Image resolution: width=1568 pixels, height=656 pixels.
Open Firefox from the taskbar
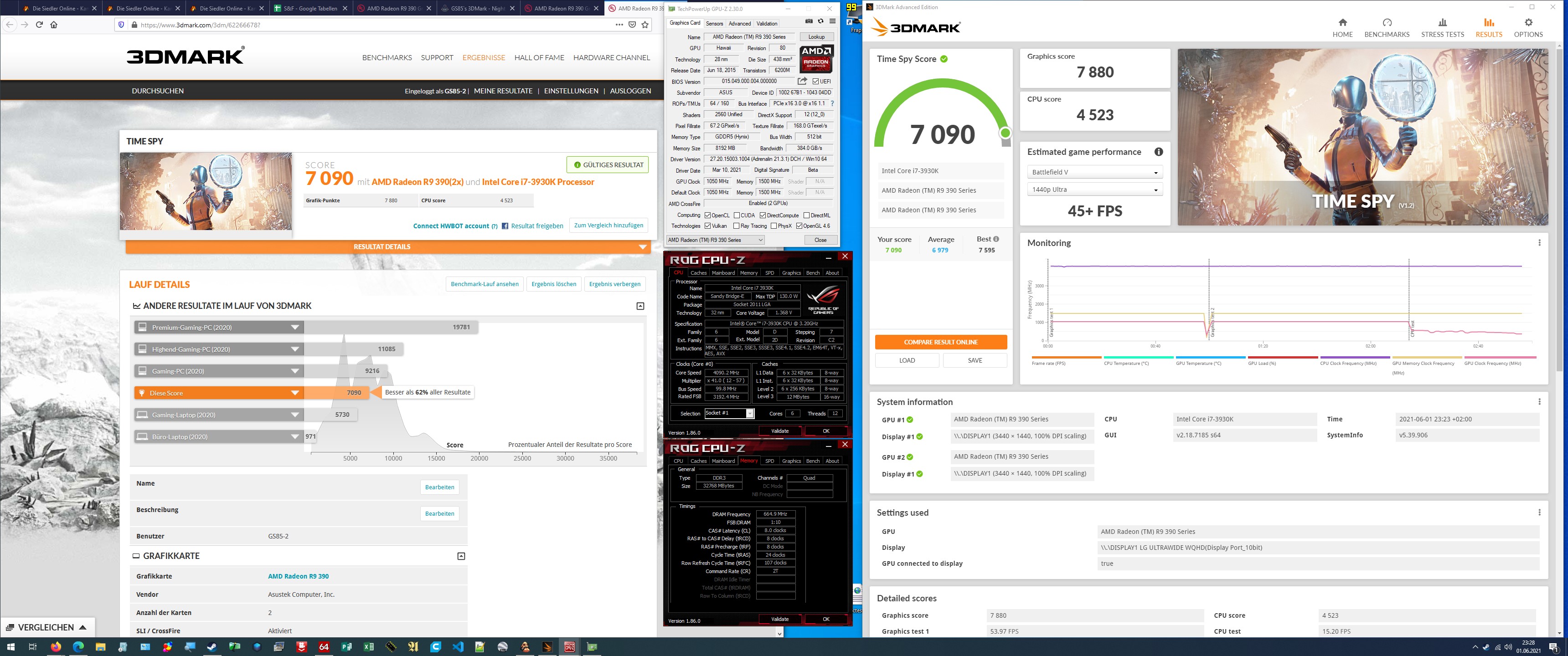[56, 647]
